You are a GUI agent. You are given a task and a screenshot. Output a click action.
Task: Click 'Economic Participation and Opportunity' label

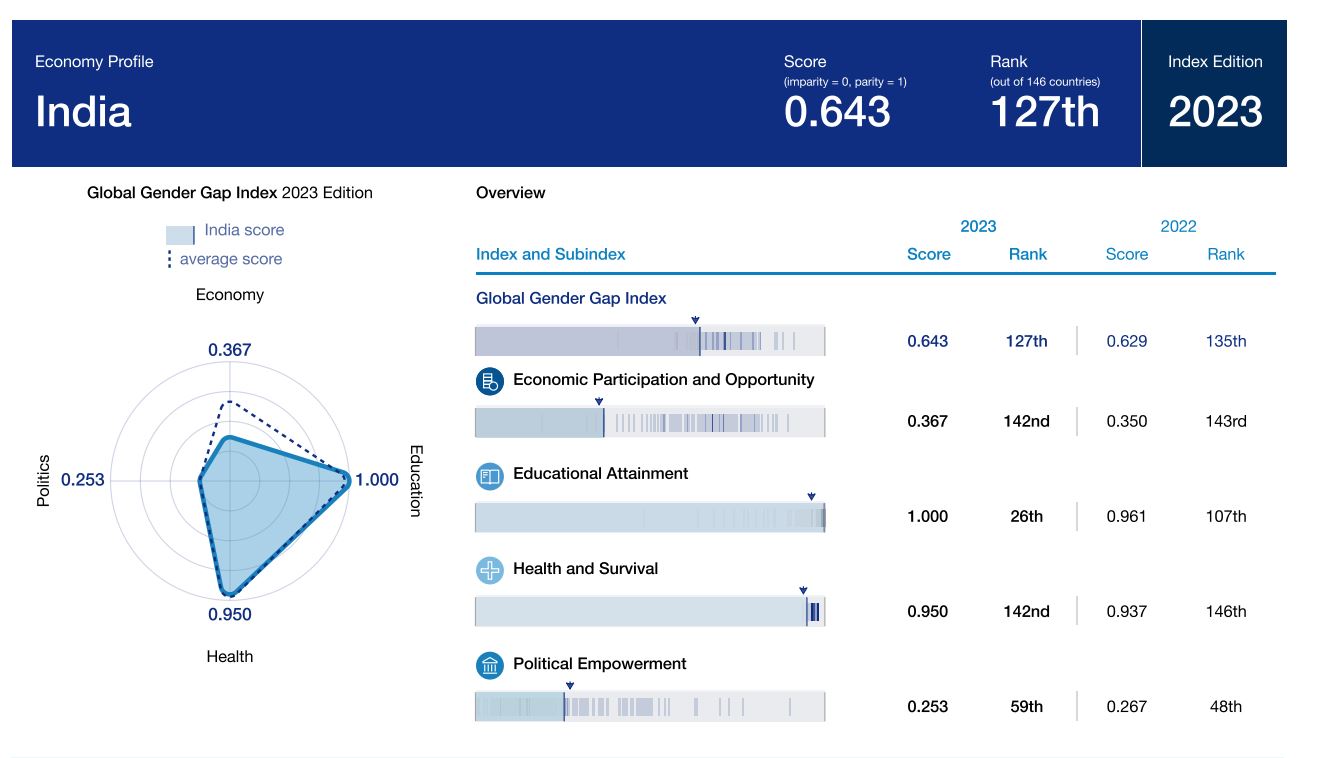pyautogui.click(x=664, y=380)
